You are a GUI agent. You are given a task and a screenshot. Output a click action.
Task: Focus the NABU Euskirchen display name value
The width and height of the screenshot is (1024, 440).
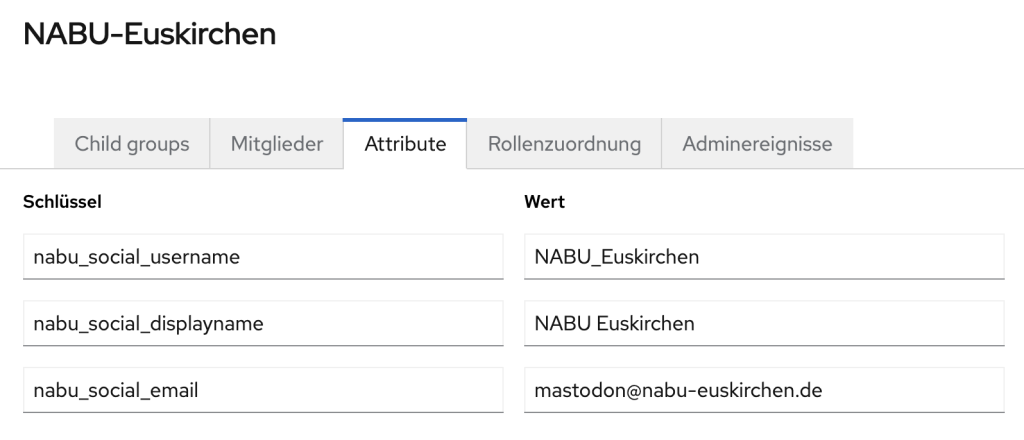tap(764, 324)
